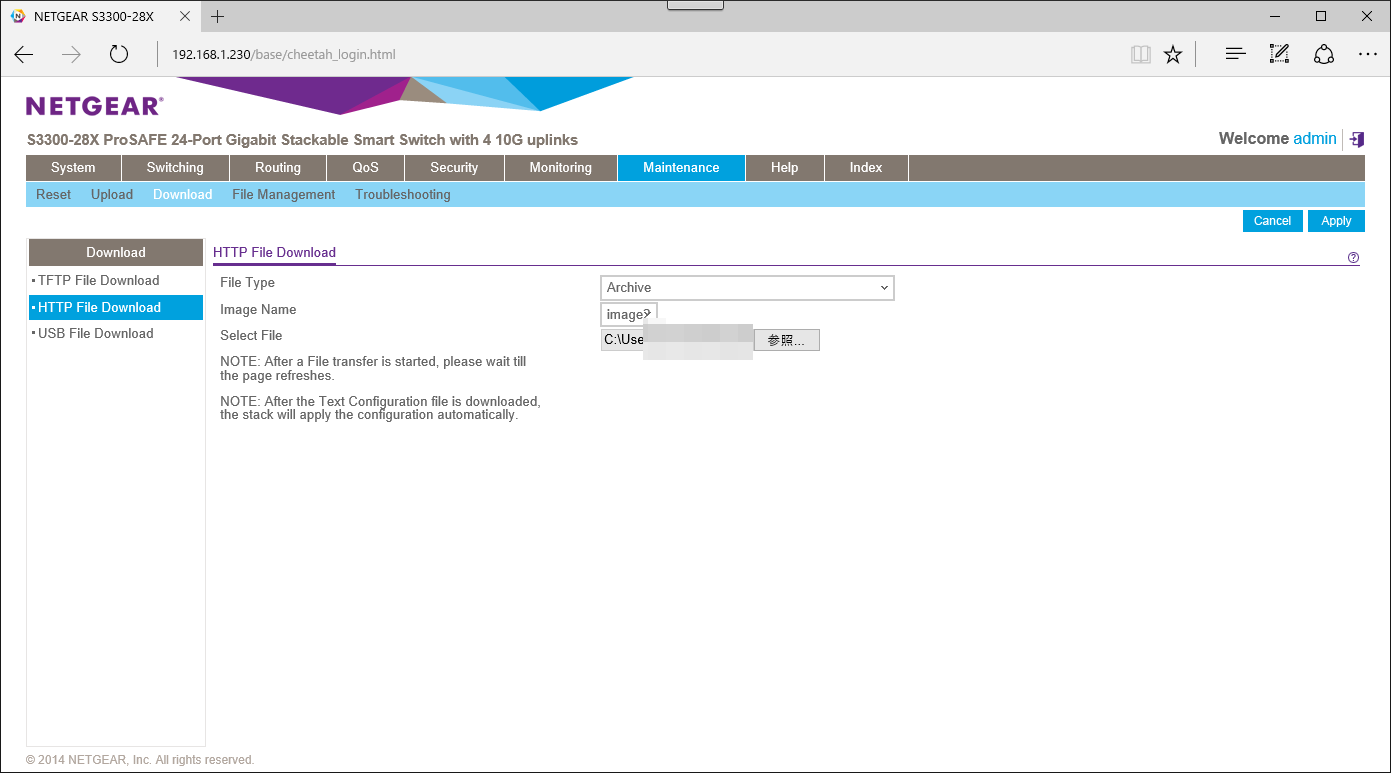This screenshot has height=773, width=1391.
Task: Click the copyright 2014 NETGEAR footer text
Action: pyautogui.click(x=140, y=760)
